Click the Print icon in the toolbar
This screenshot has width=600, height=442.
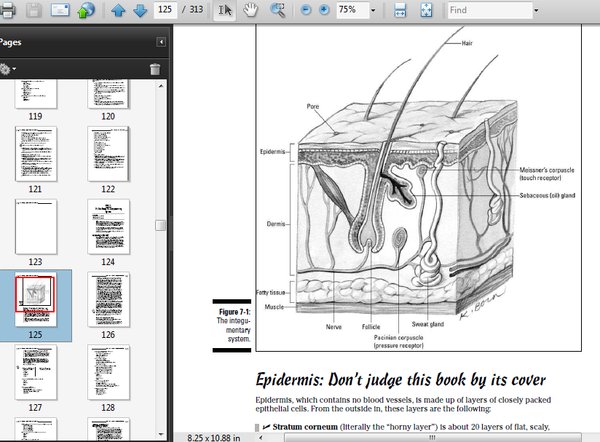click(x=7, y=10)
